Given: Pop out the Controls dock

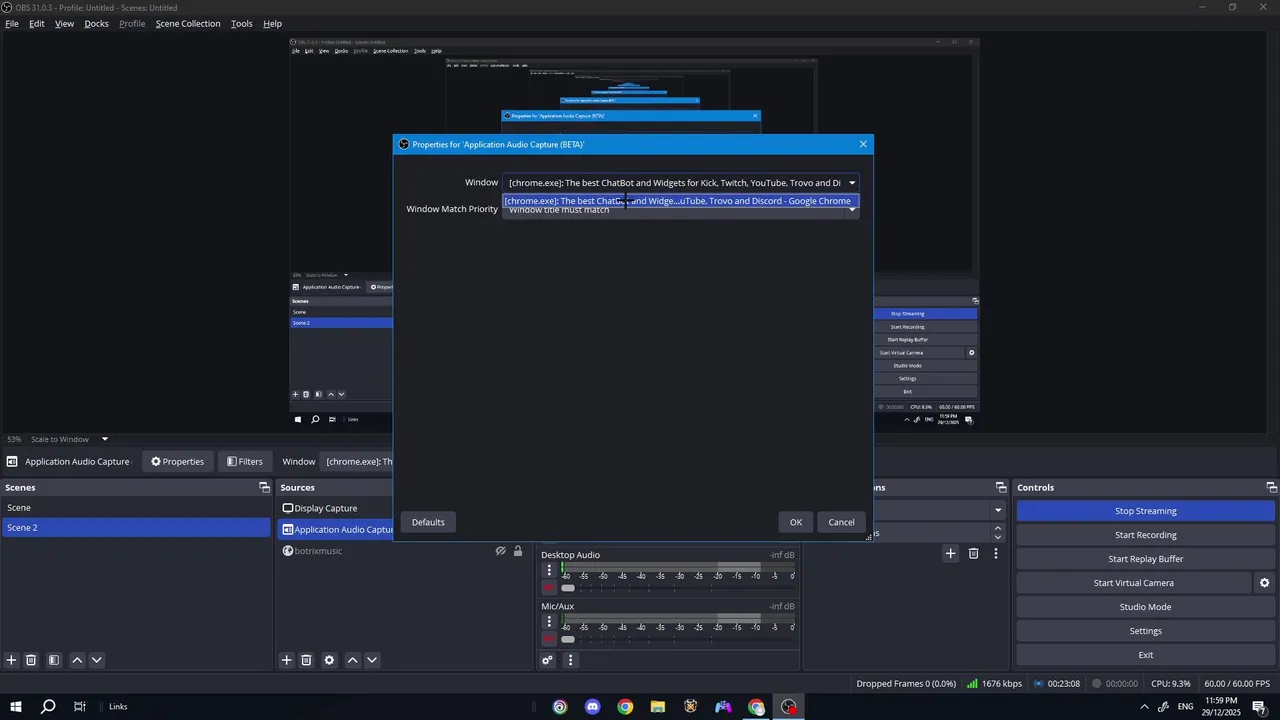Looking at the screenshot, I should [1271, 487].
